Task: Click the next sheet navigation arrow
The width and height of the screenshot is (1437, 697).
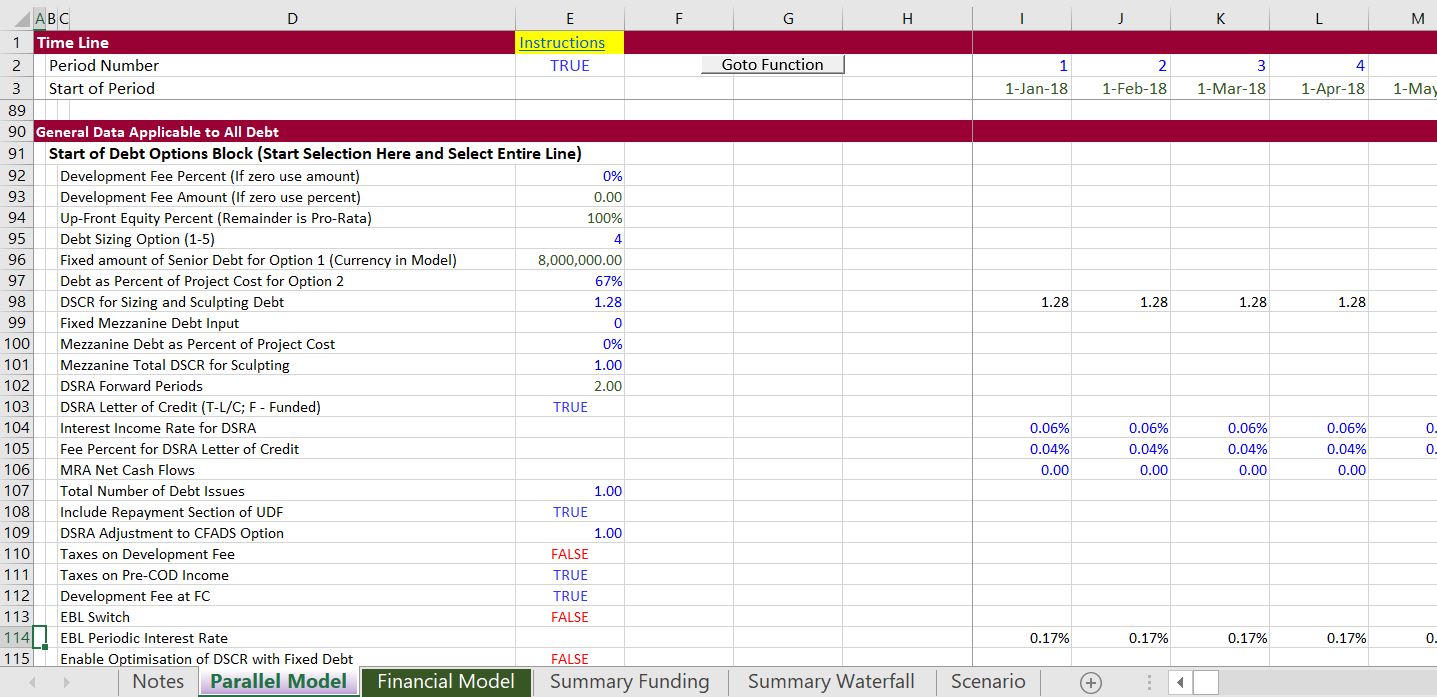Action: [65, 682]
